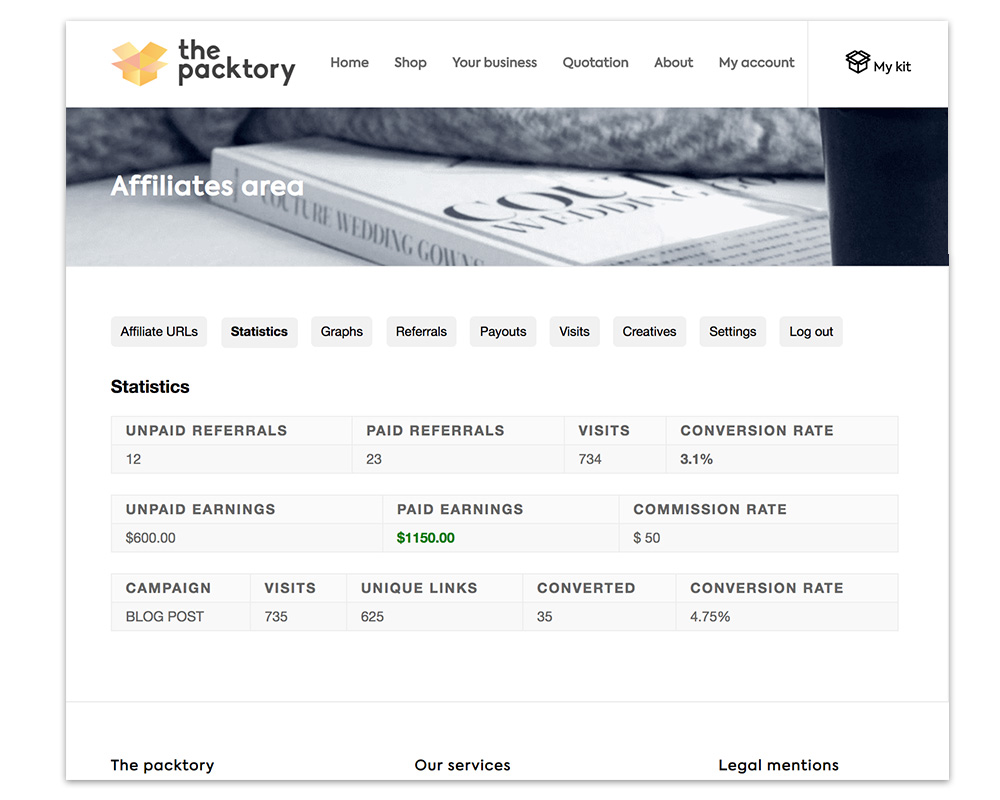
Task: Go to affiliate Settings tab
Action: pyautogui.click(x=733, y=332)
